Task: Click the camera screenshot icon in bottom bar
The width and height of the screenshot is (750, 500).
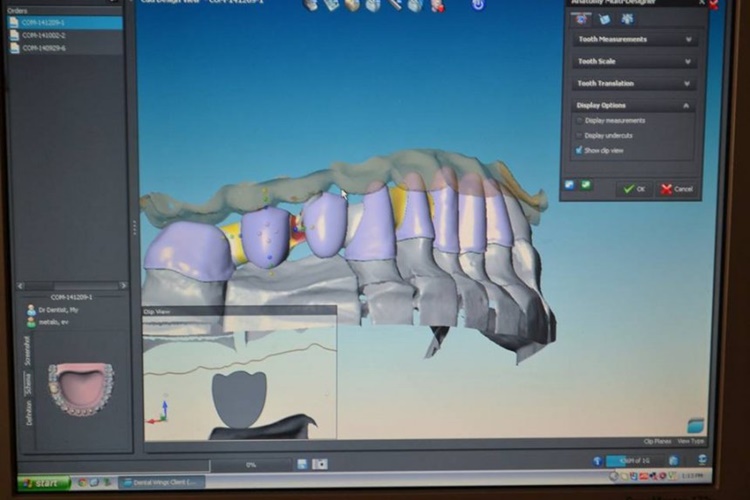Action: coord(320,464)
